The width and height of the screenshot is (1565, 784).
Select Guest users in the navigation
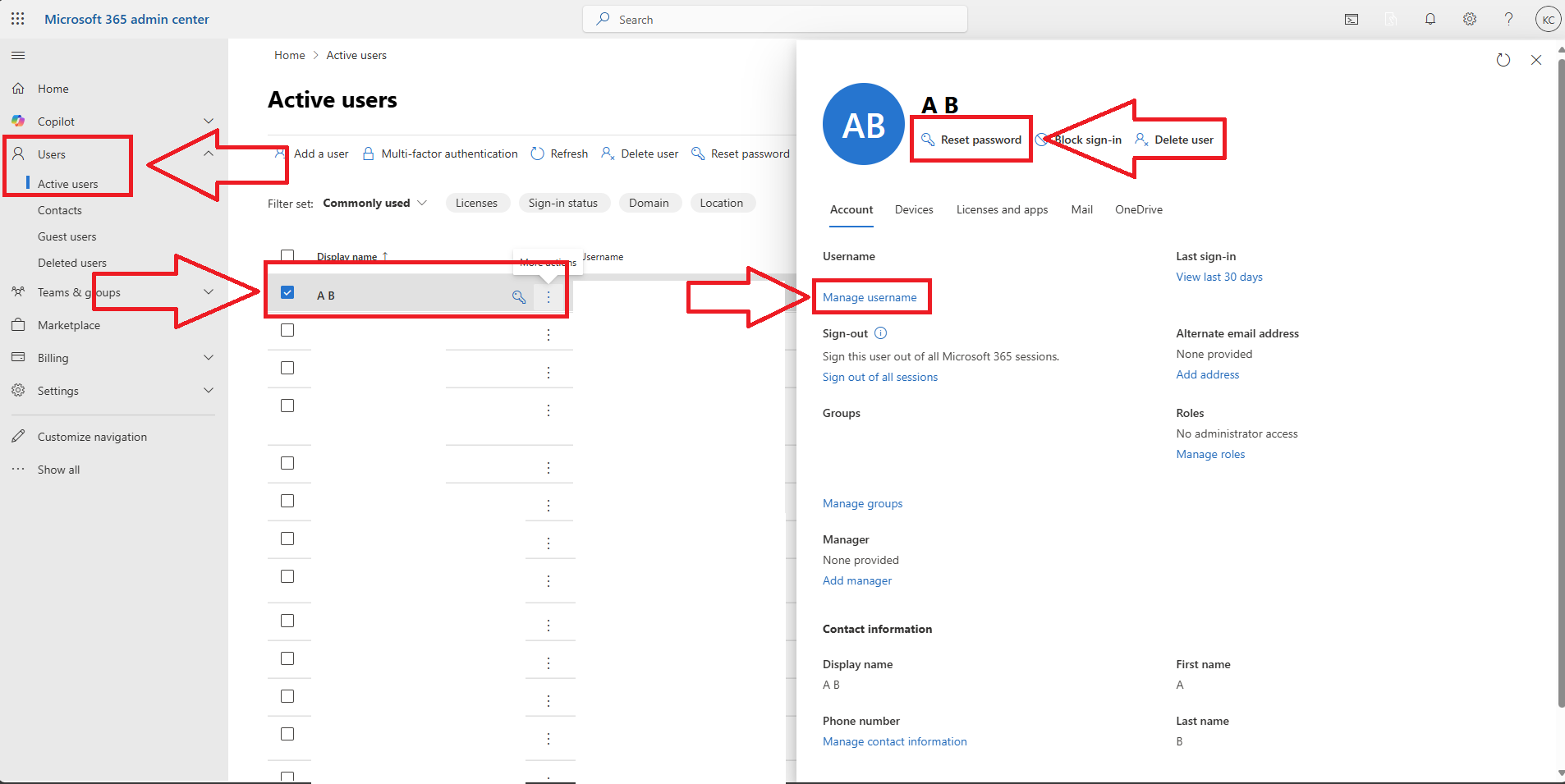[x=67, y=236]
